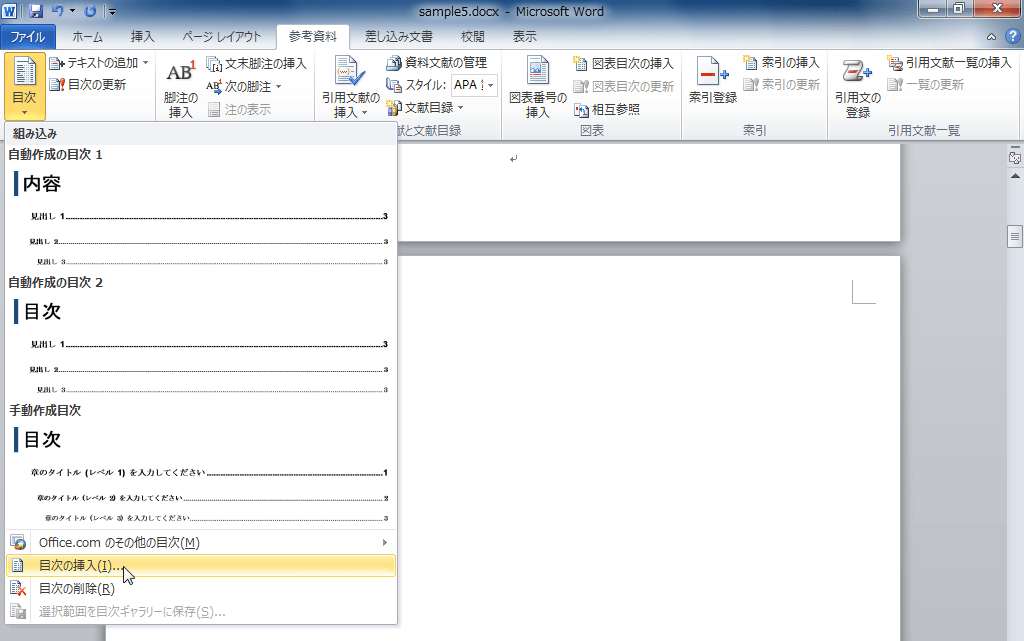Image resolution: width=1024 pixels, height=641 pixels.
Task: Click the scroll up arrow of document
Action: 1015,176
